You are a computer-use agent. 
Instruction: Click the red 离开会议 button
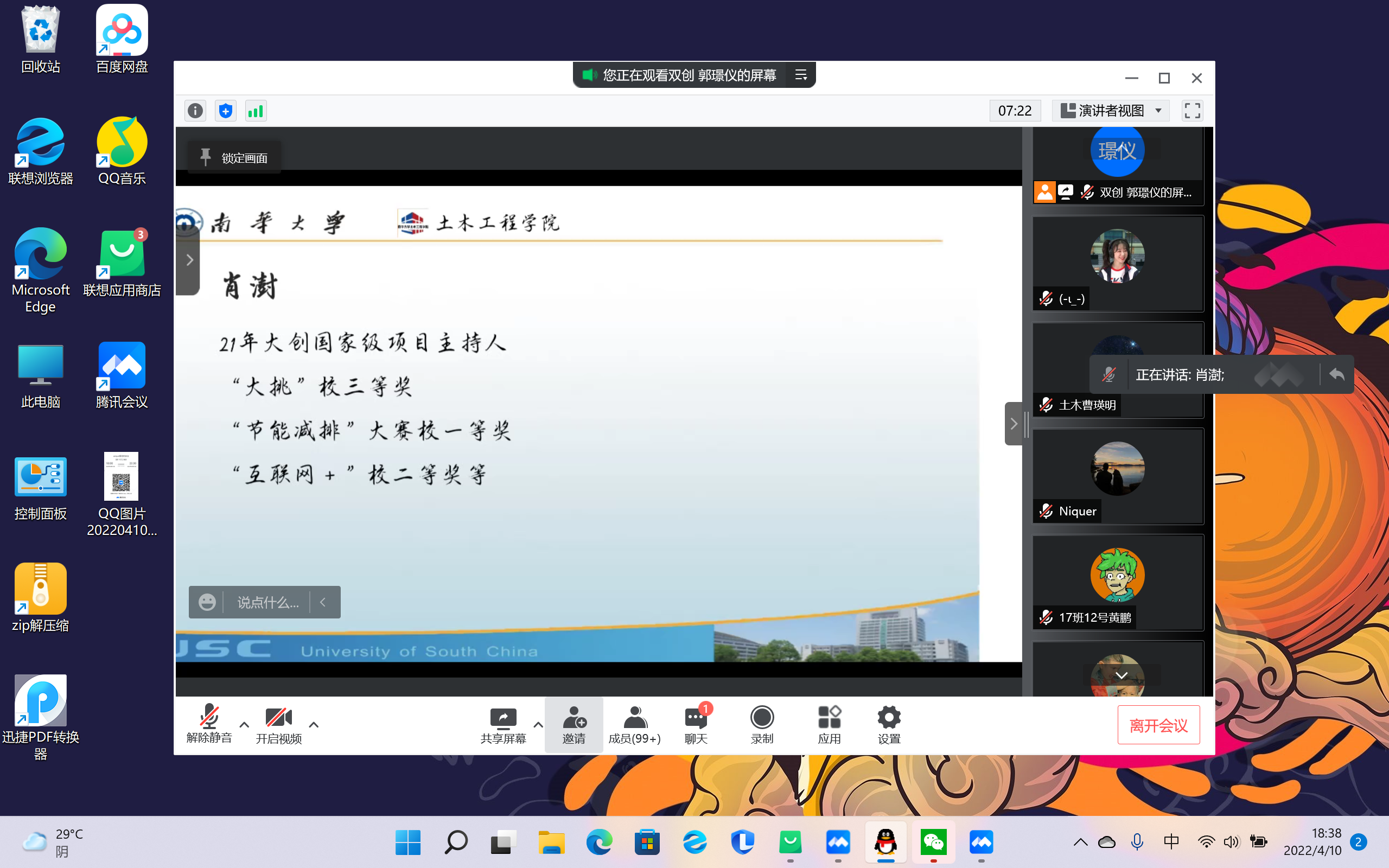pos(1158,725)
